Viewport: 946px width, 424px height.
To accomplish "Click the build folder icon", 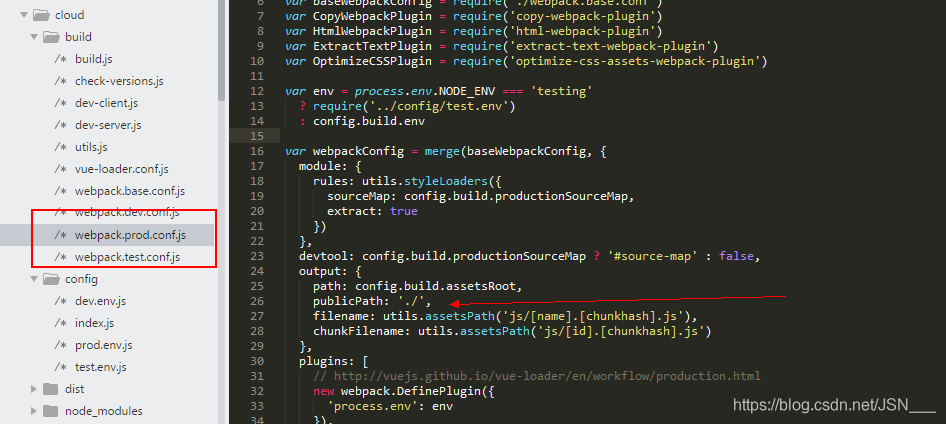I will click(x=51, y=37).
